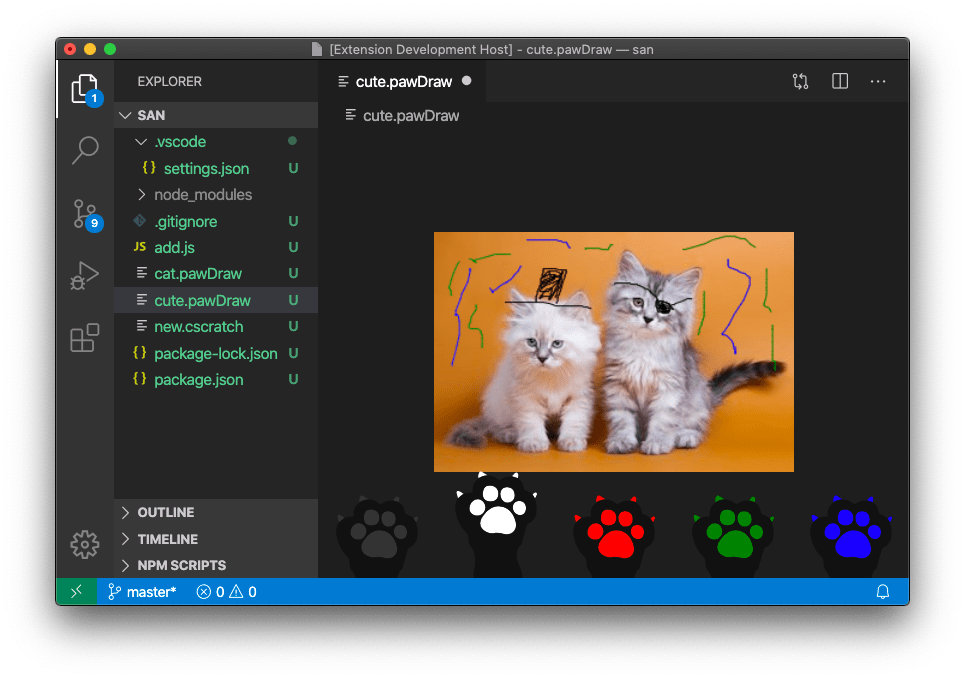The width and height of the screenshot is (965, 679).
Task: Switch to the cute.pawDraw editor tab
Action: (x=405, y=81)
